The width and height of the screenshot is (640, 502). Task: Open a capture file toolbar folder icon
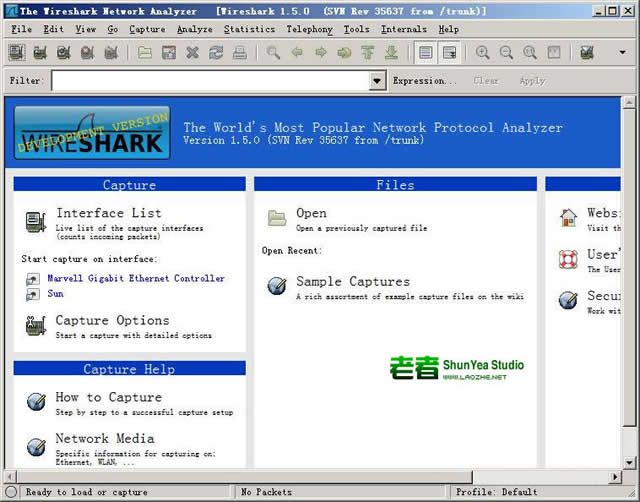click(x=144, y=53)
